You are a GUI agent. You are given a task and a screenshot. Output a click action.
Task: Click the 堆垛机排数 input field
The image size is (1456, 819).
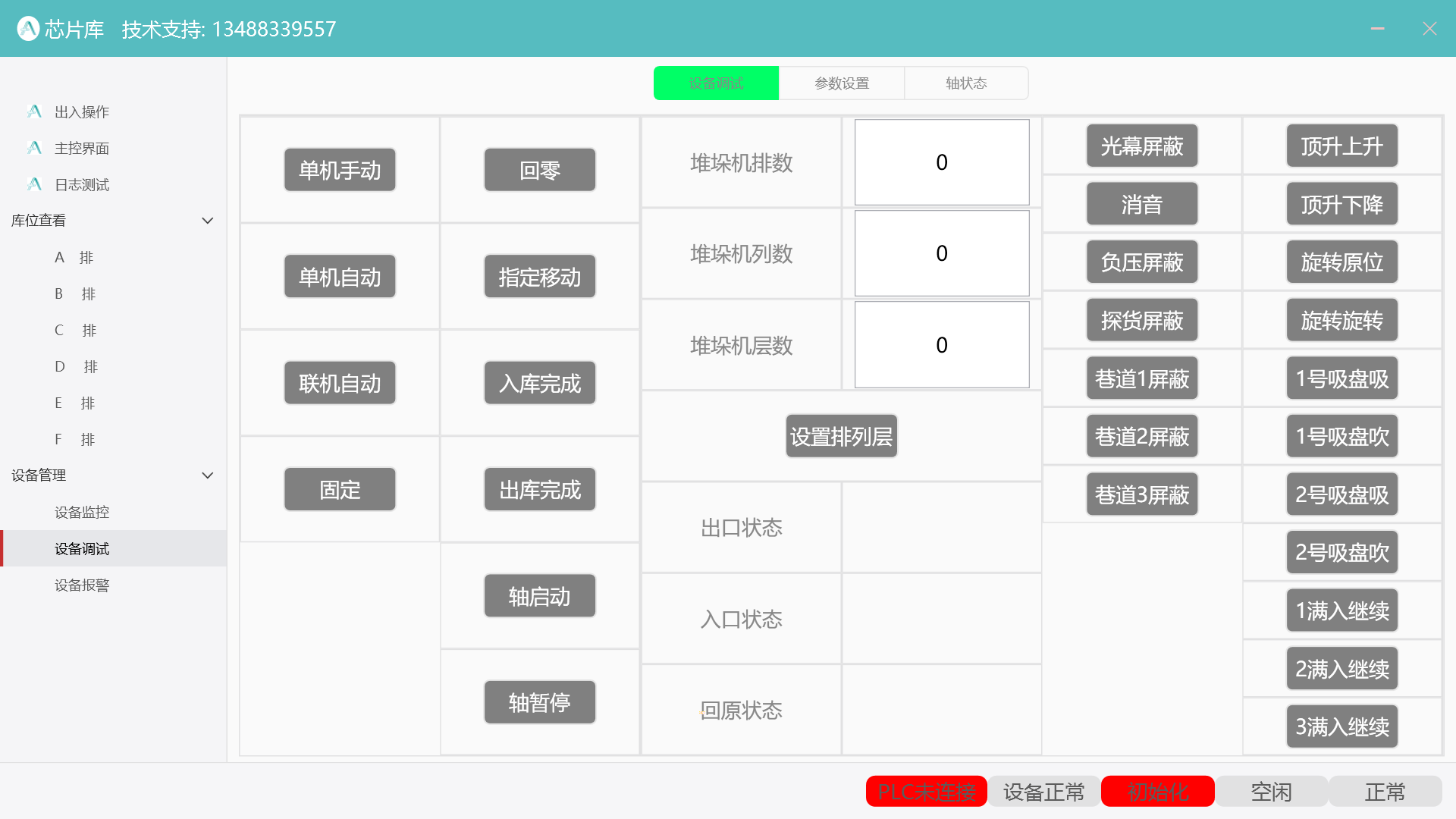(941, 162)
